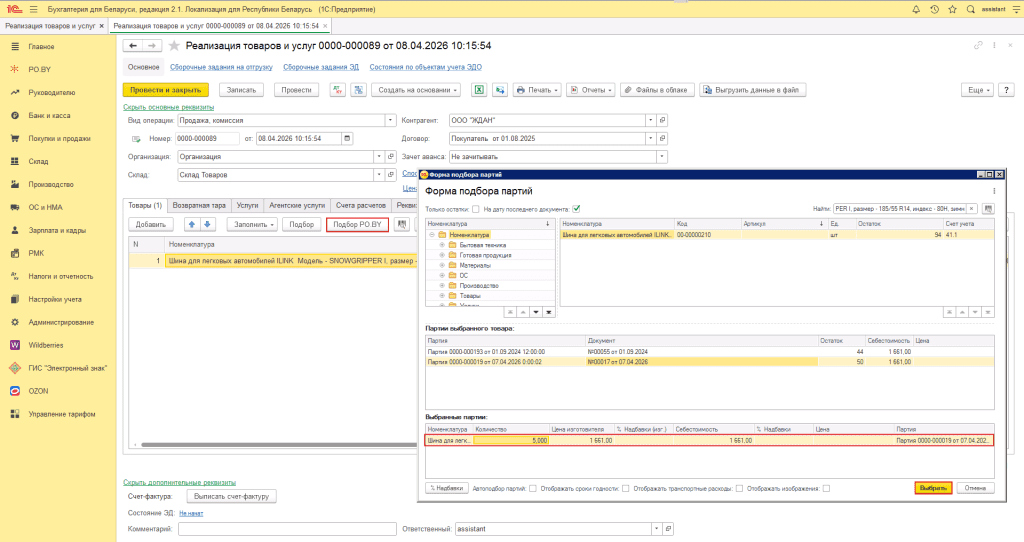
Task: Click into Комментарий input field
Action: click(287, 529)
